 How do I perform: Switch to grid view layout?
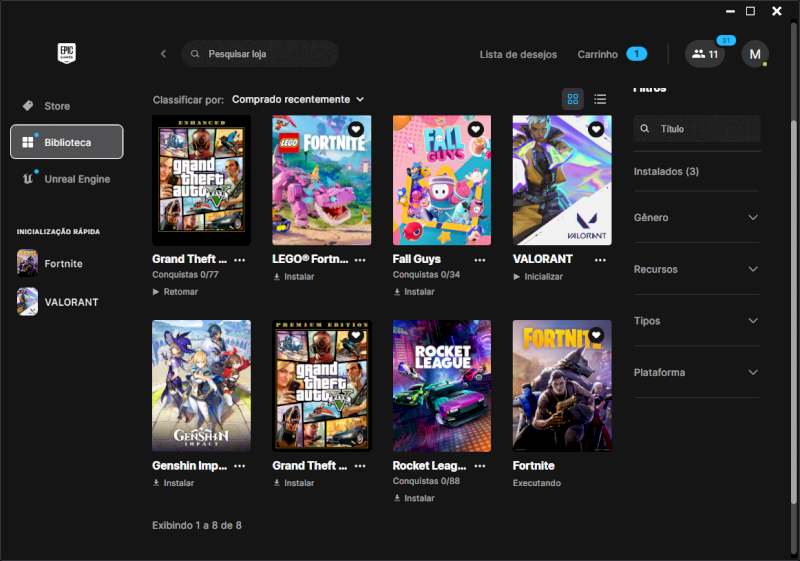pyautogui.click(x=573, y=99)
